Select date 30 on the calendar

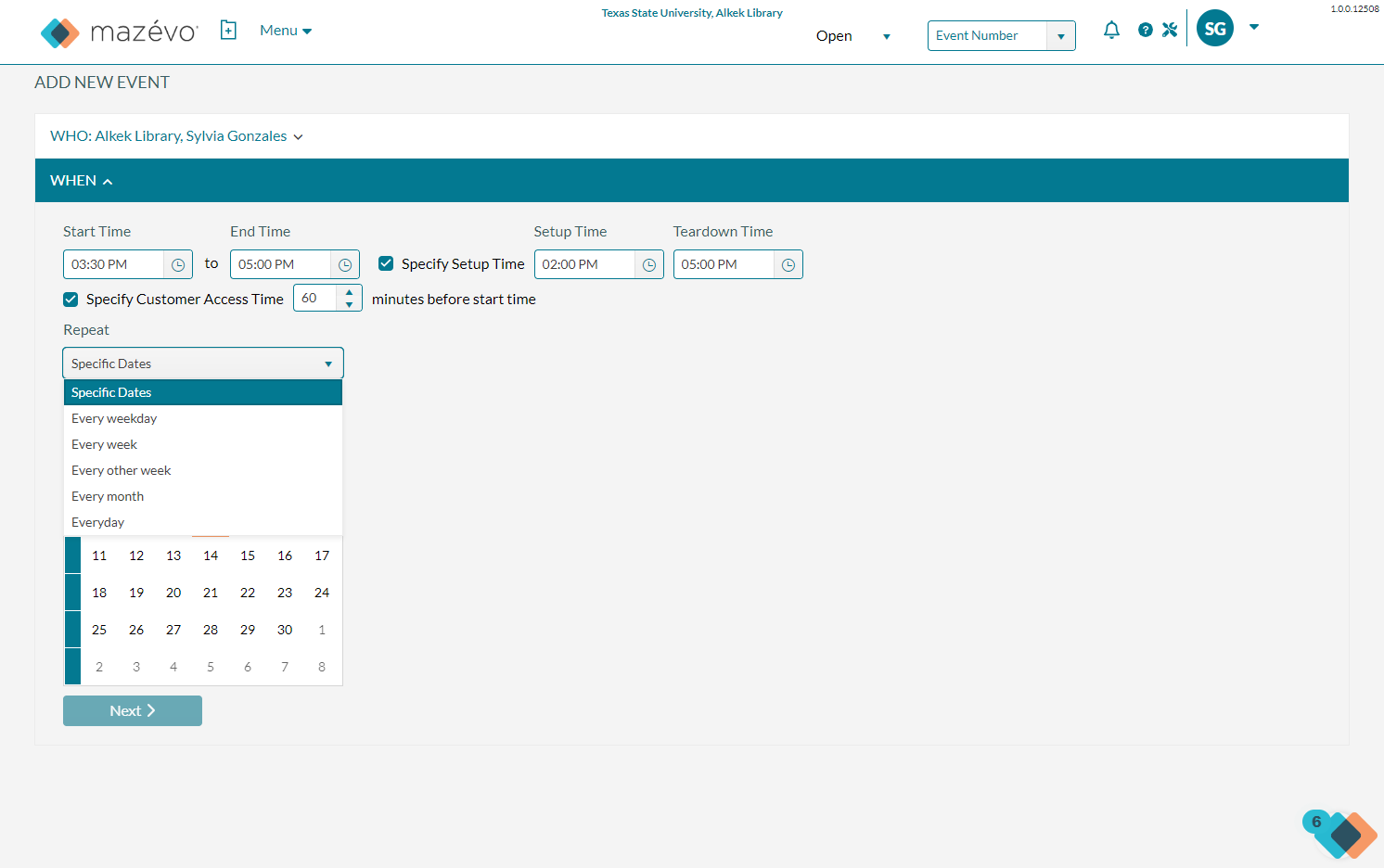coord(285,630)
